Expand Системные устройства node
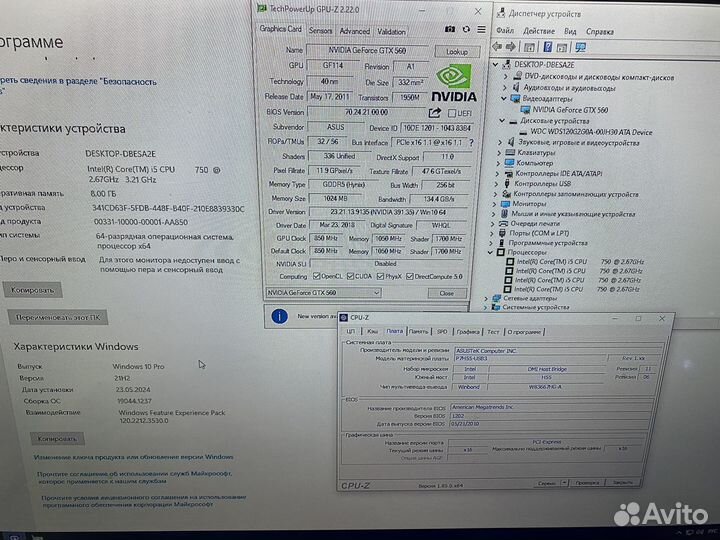The width and height of the screenshot is (720, 540). (x=485, y=307)
